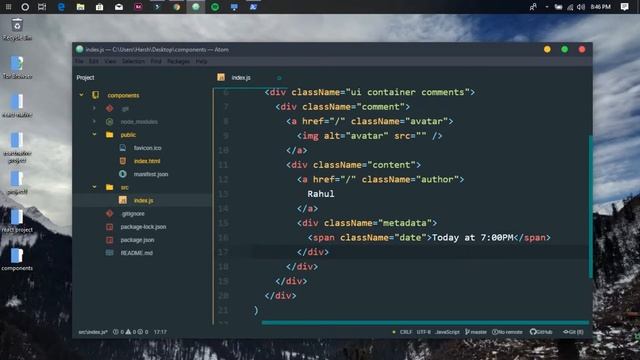This screenshot has height=360, width=640.
Task: Toggle the GitHub panel from status bar
Action: 541,332
